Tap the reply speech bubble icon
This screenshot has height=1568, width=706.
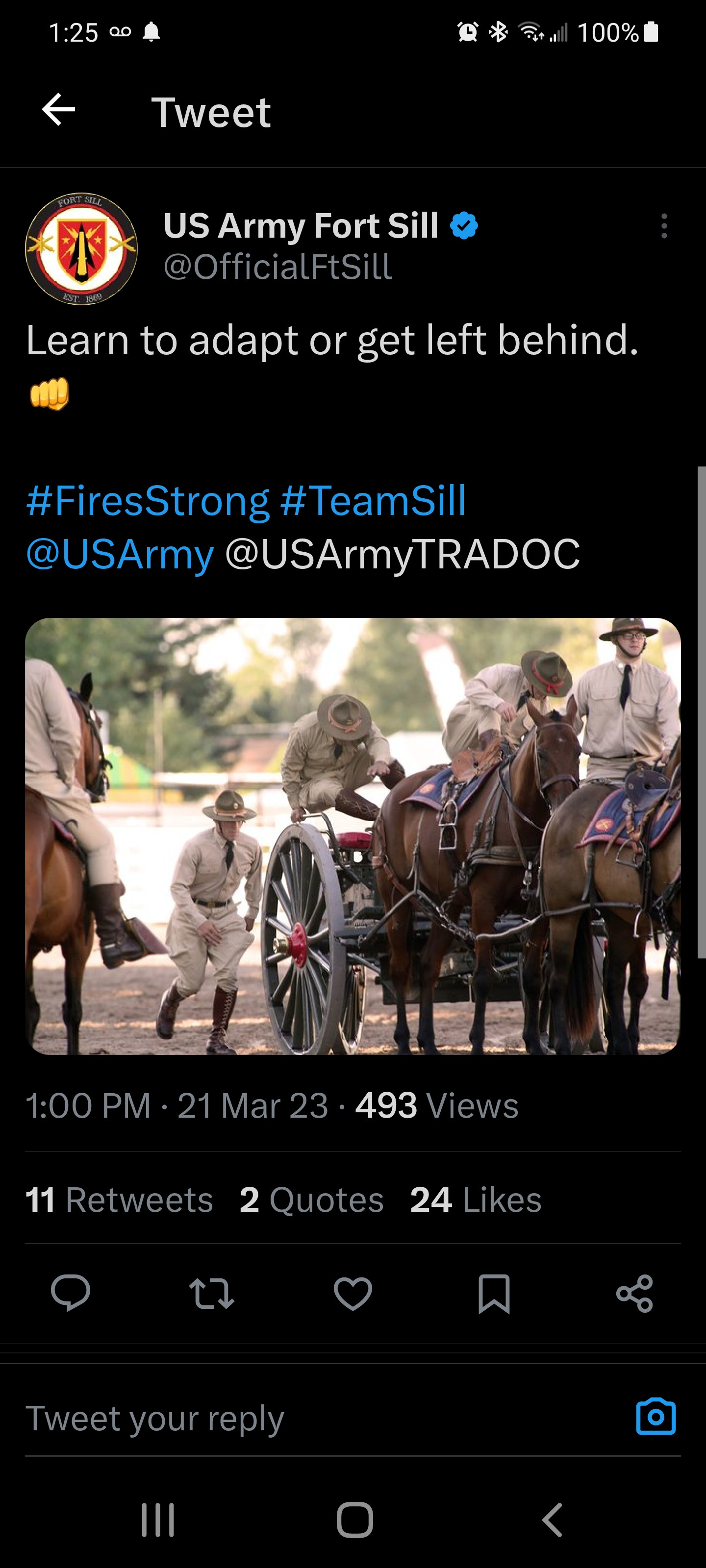[x=71, y=1292]
